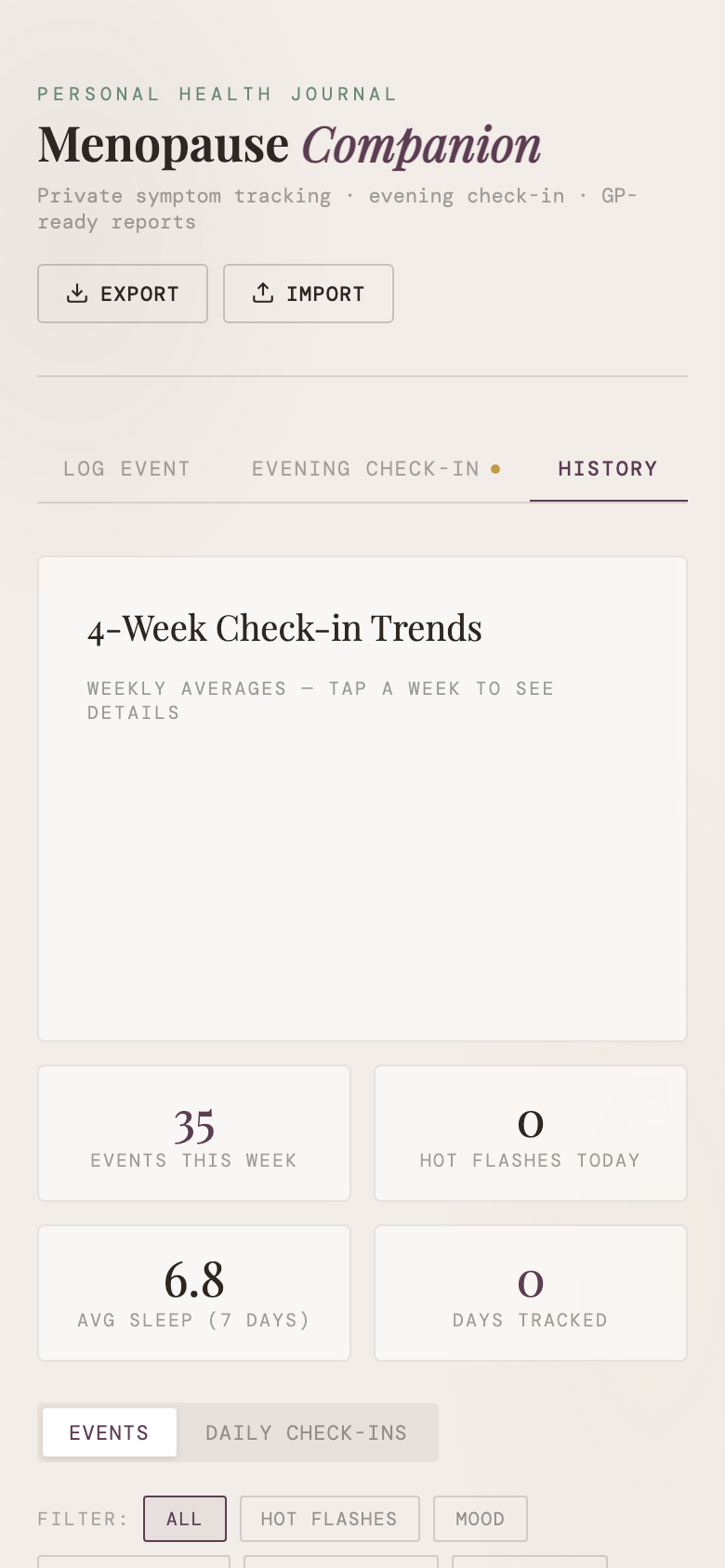Filter events by Mood
Image resolution: width=725 pixels, height=1568 pixels.
481,1518
